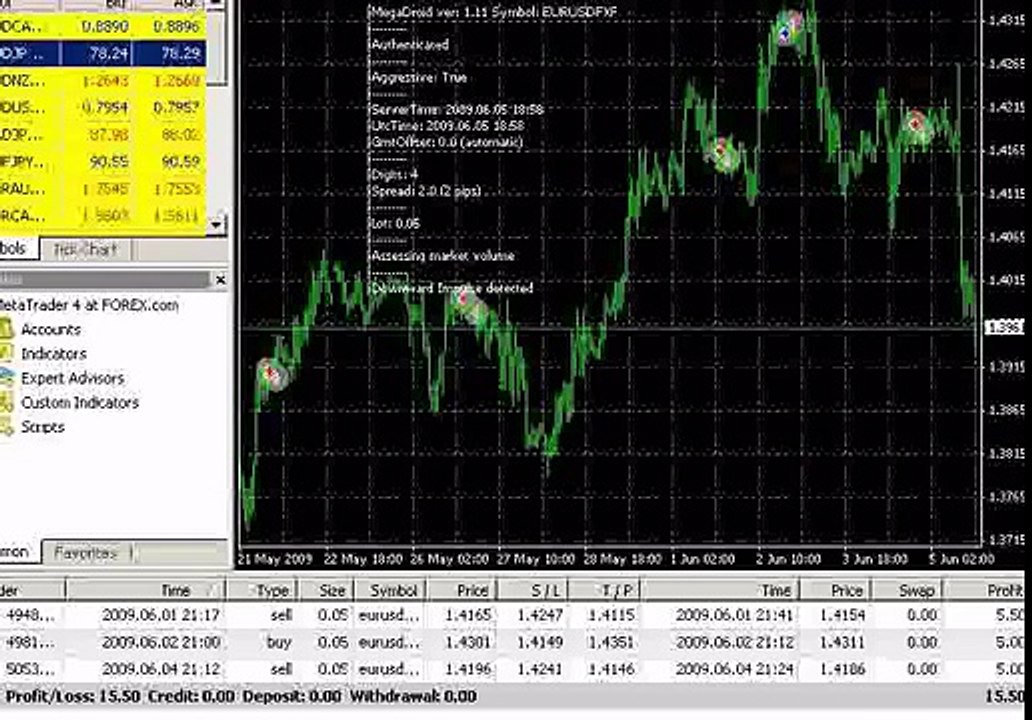This screenshot has width=1032, height=720.
Task: Click the Scripts icon in Navigator
Action: tap(6, 426)
